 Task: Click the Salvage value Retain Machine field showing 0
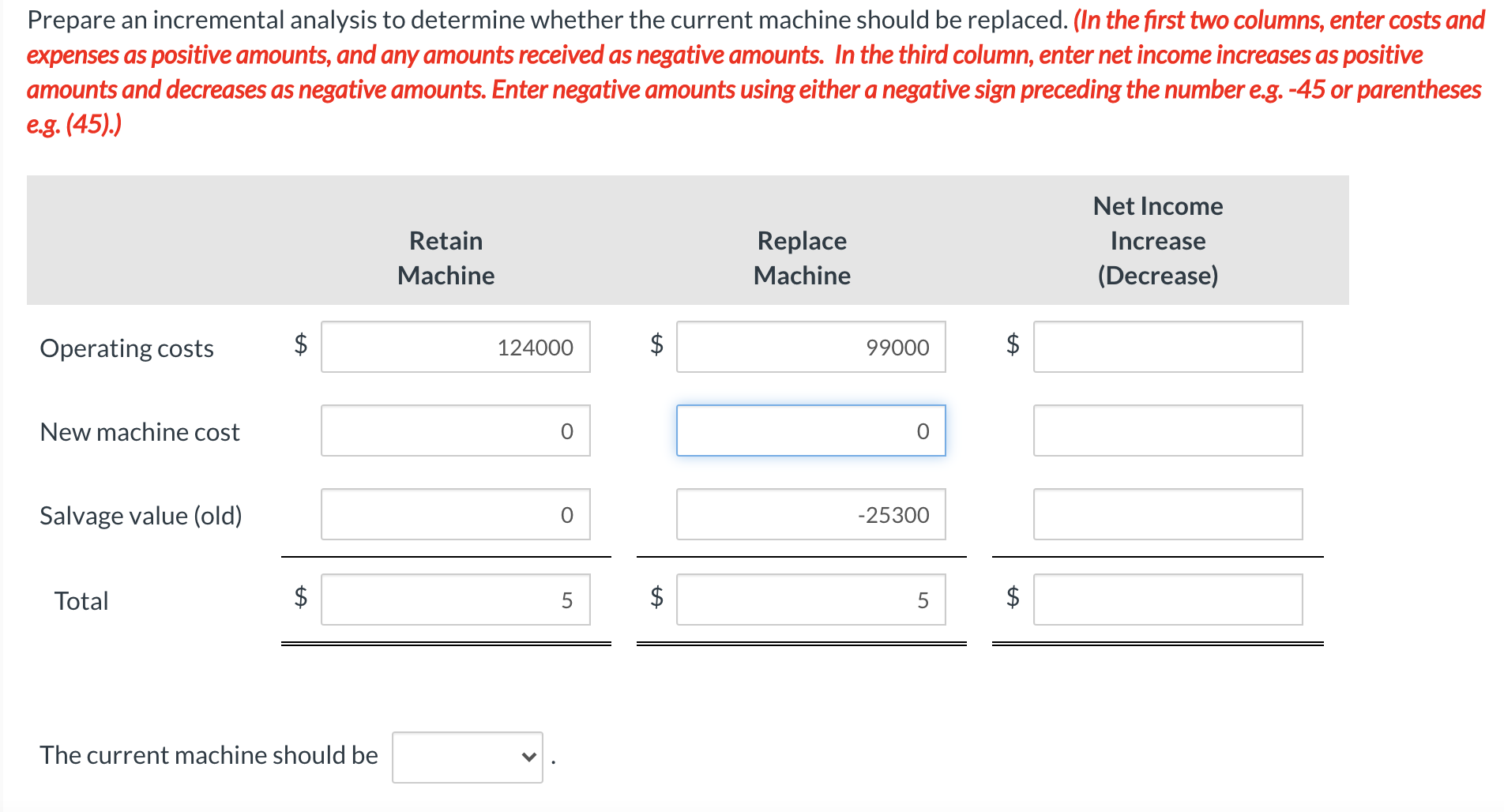pyautogui.click(x=456, y=514)
